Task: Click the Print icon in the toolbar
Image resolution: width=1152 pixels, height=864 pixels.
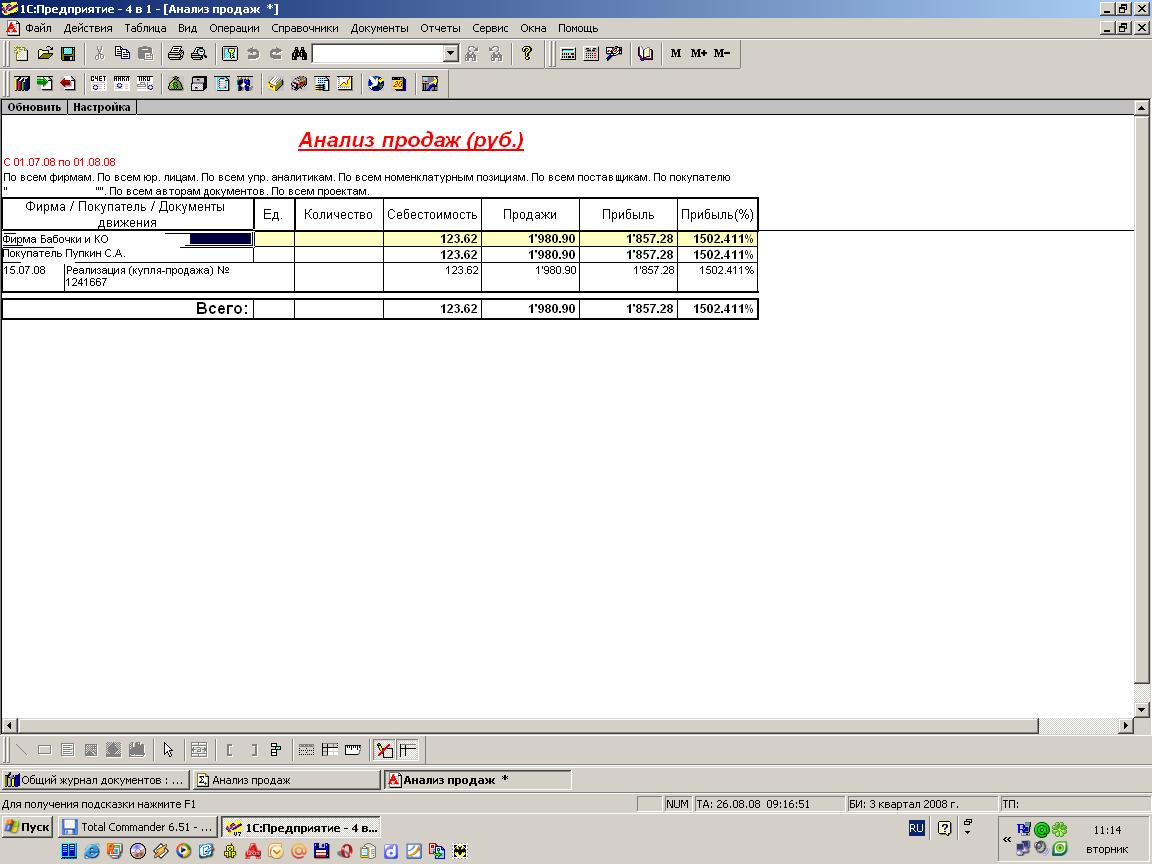Action: 176,54
